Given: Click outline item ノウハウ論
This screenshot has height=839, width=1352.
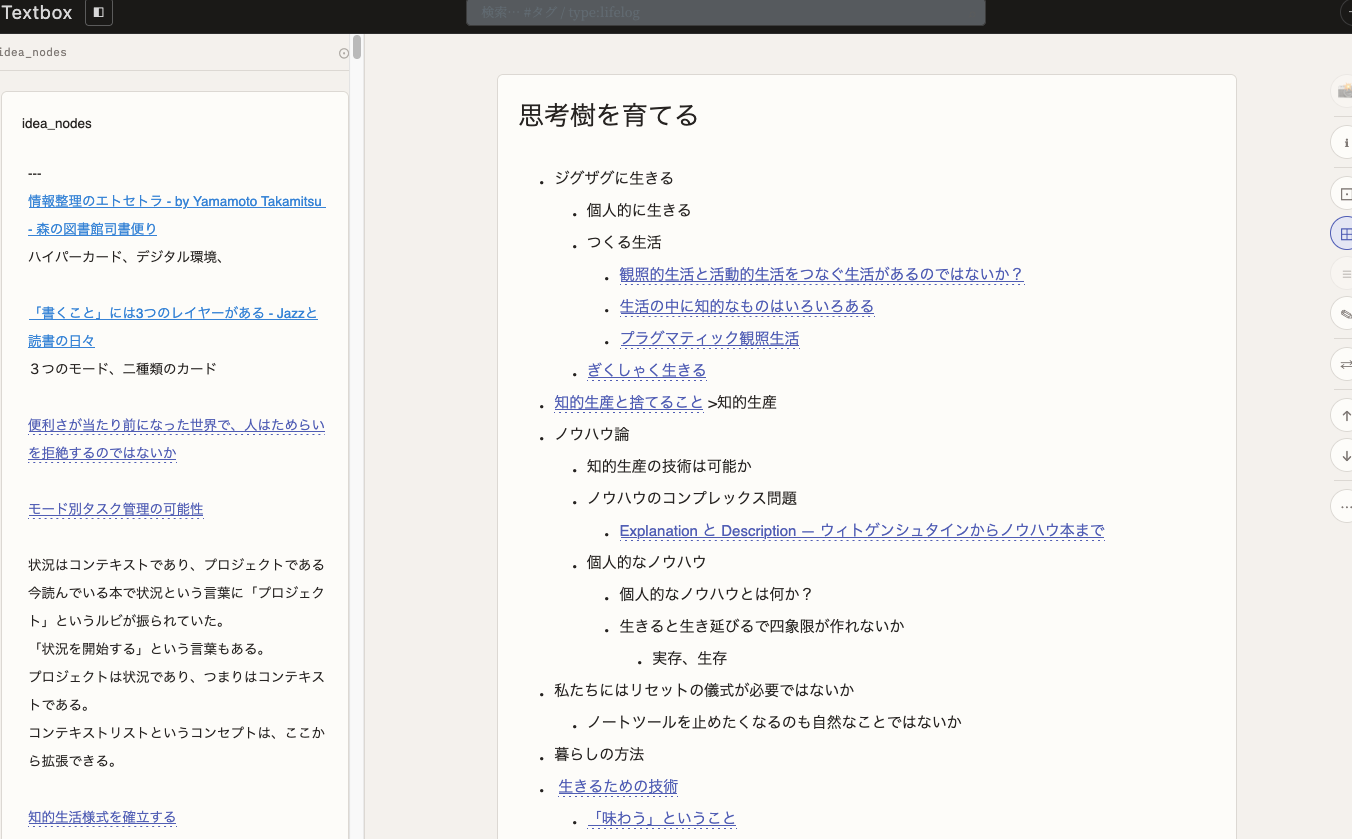Looking at the screenshot, I should pos(592,434).
